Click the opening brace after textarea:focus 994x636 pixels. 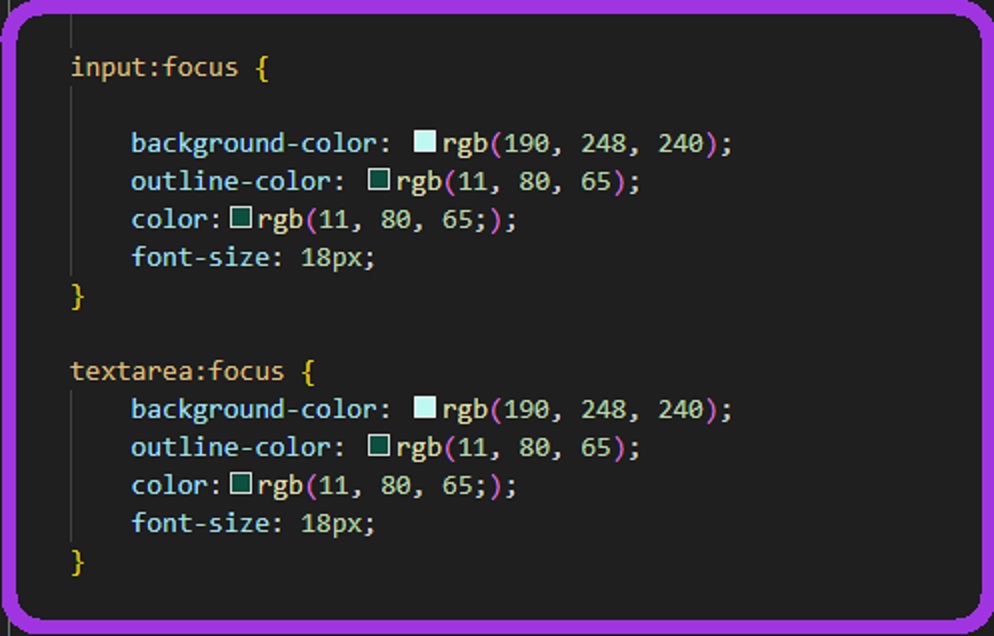(x=307, y=373)
